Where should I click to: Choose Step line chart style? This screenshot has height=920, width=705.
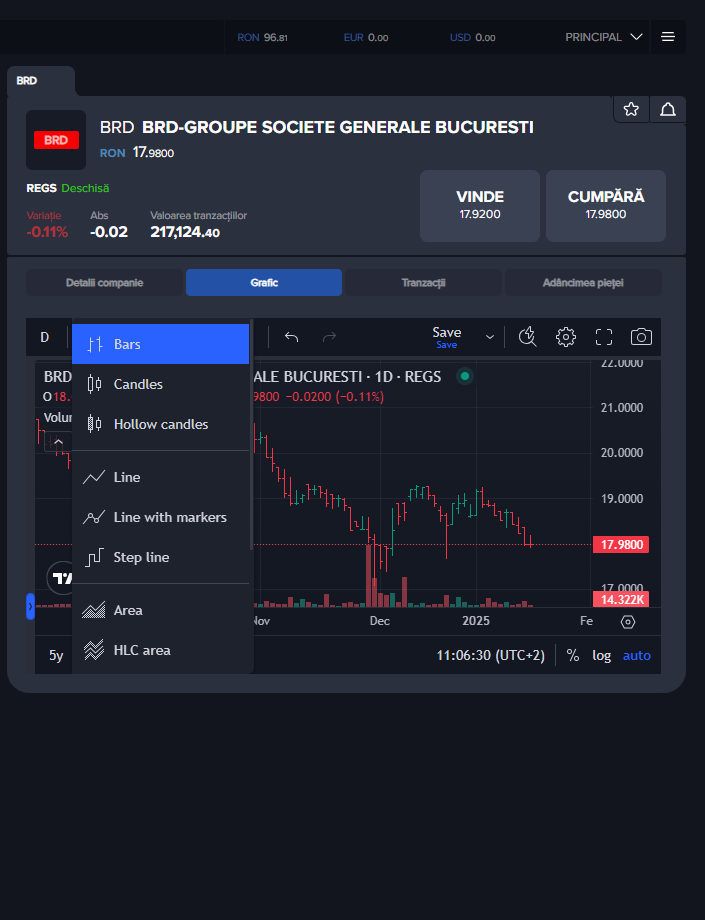pos(161,557)
